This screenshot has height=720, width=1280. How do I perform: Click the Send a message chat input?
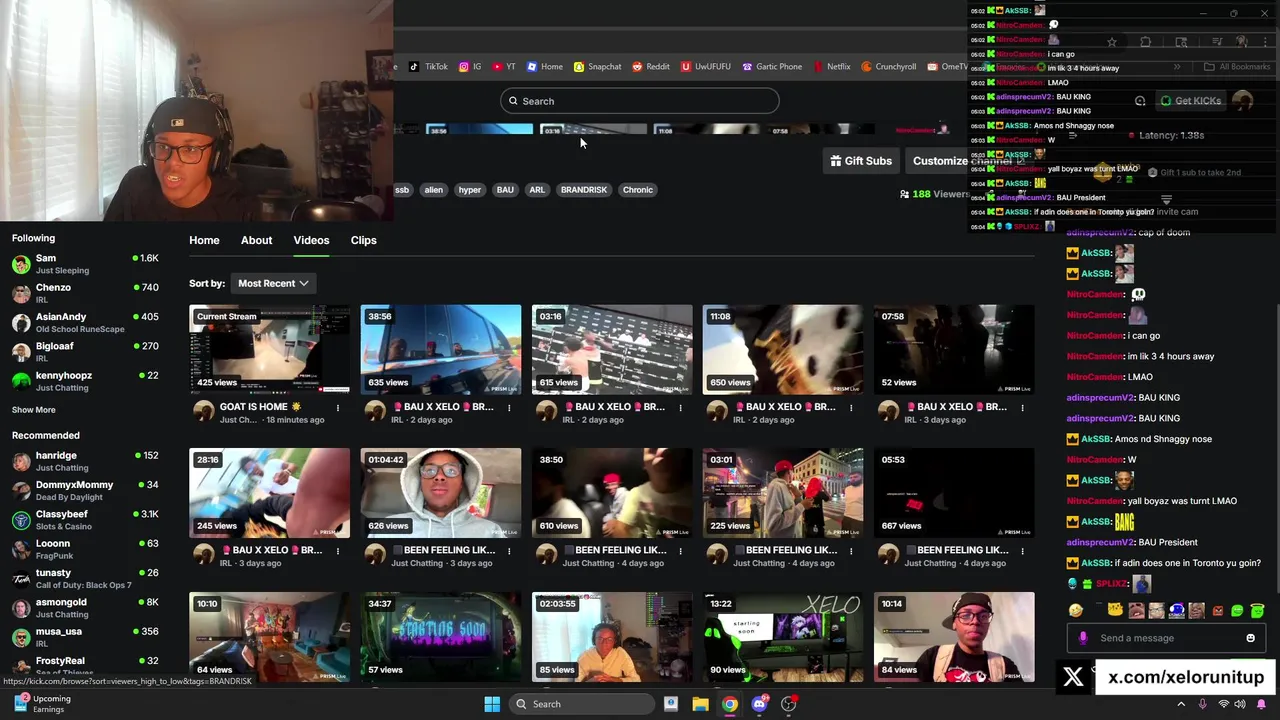coord(1165,638)
